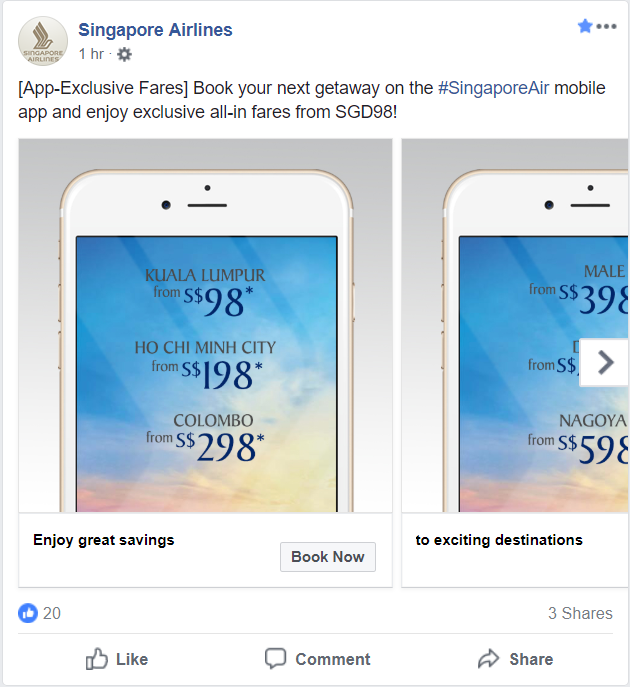Viewport: 630px width, 687px height.
Task: Click the blue thumbs-up reaction icon
Action: (28, 613)
